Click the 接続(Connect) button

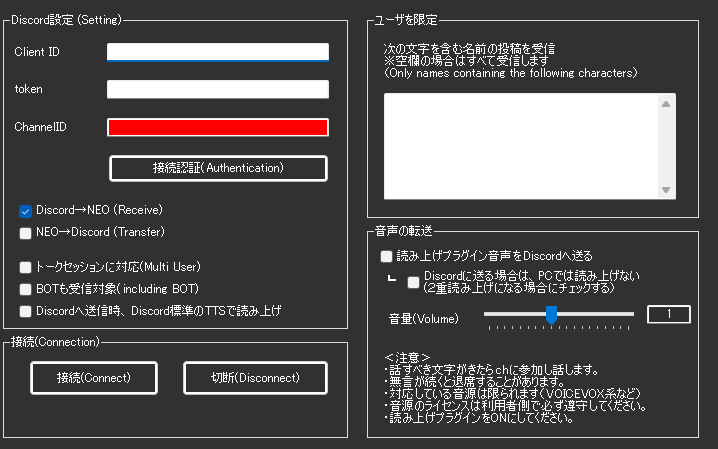click(94, 378)
